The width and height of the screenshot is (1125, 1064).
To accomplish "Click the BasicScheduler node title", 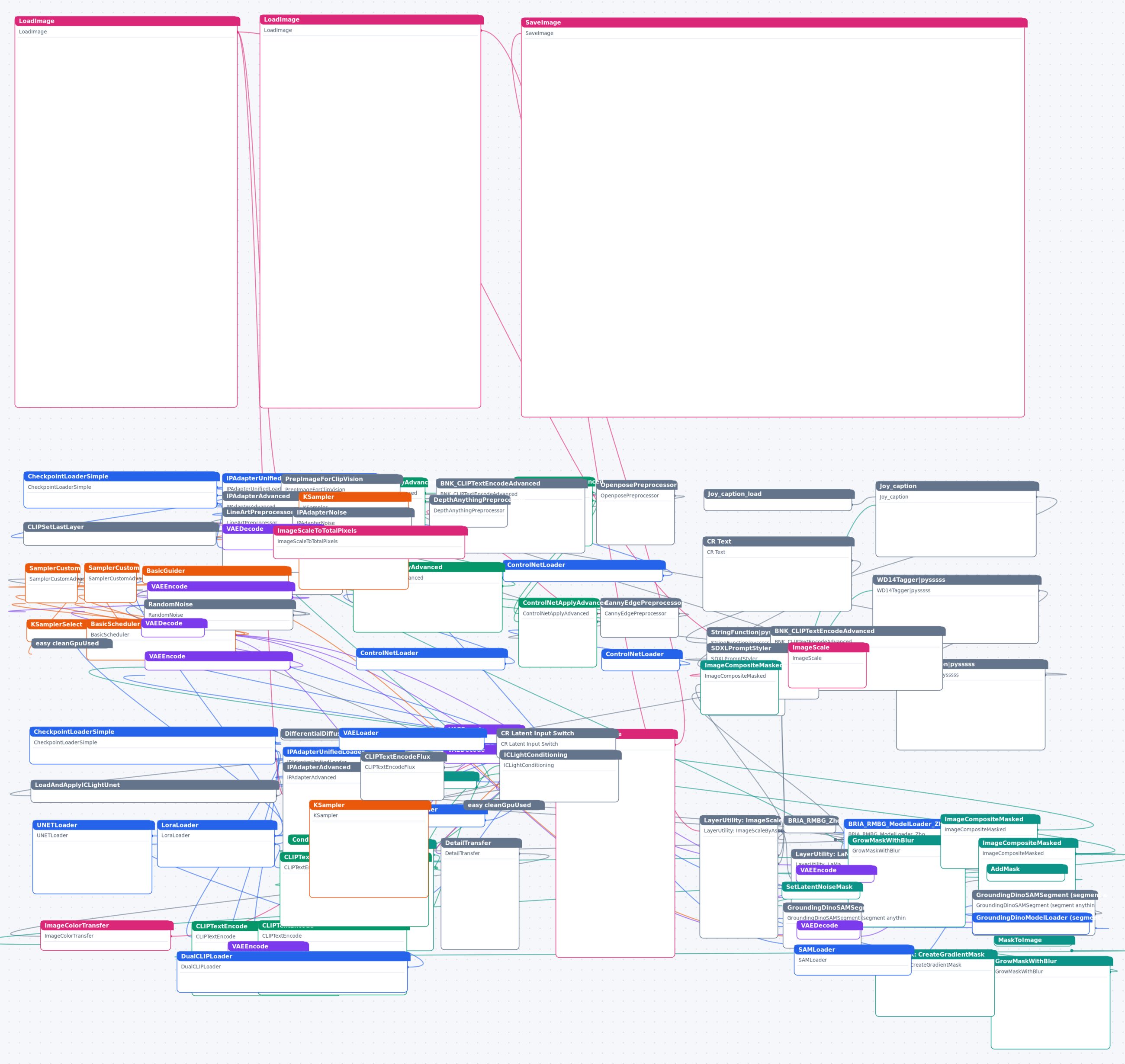I will tap(114, 624).
